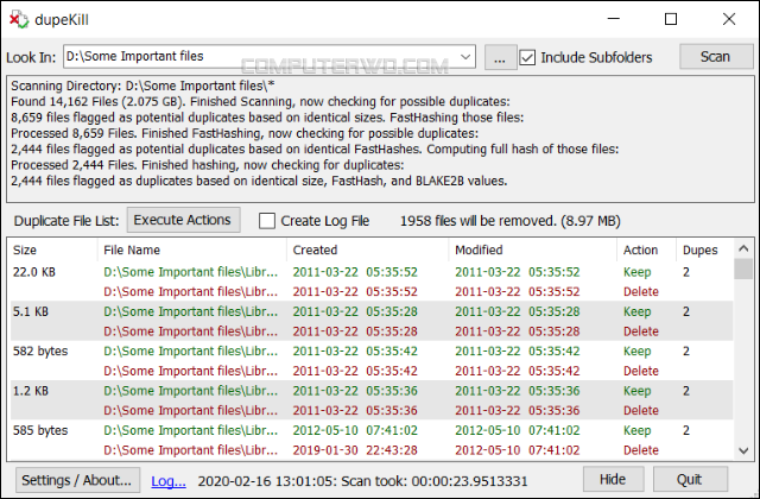Viewport: 760px width, 499px height.
Task: Select the 1.2 KB size cell
Action: point(31,391)
